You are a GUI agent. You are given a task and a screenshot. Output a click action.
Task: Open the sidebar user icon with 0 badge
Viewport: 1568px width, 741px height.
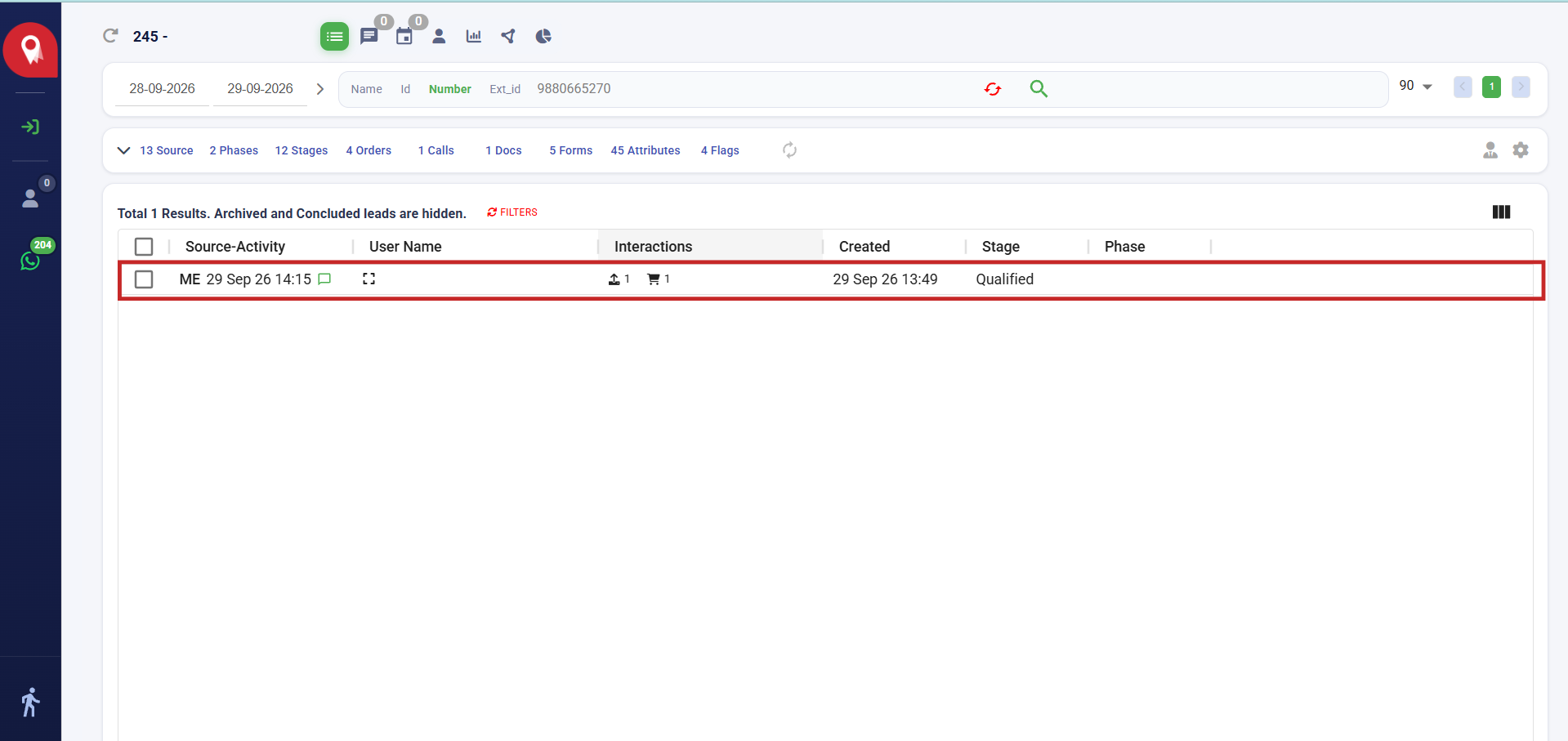[x=30, y=199]
